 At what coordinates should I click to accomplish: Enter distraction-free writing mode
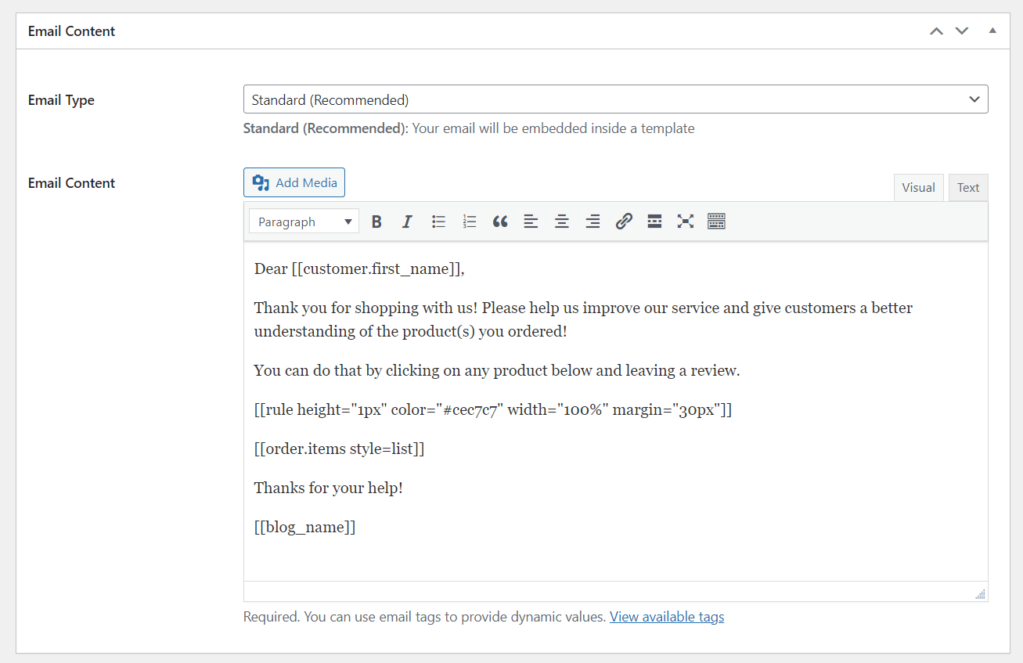tap(685, 221)
